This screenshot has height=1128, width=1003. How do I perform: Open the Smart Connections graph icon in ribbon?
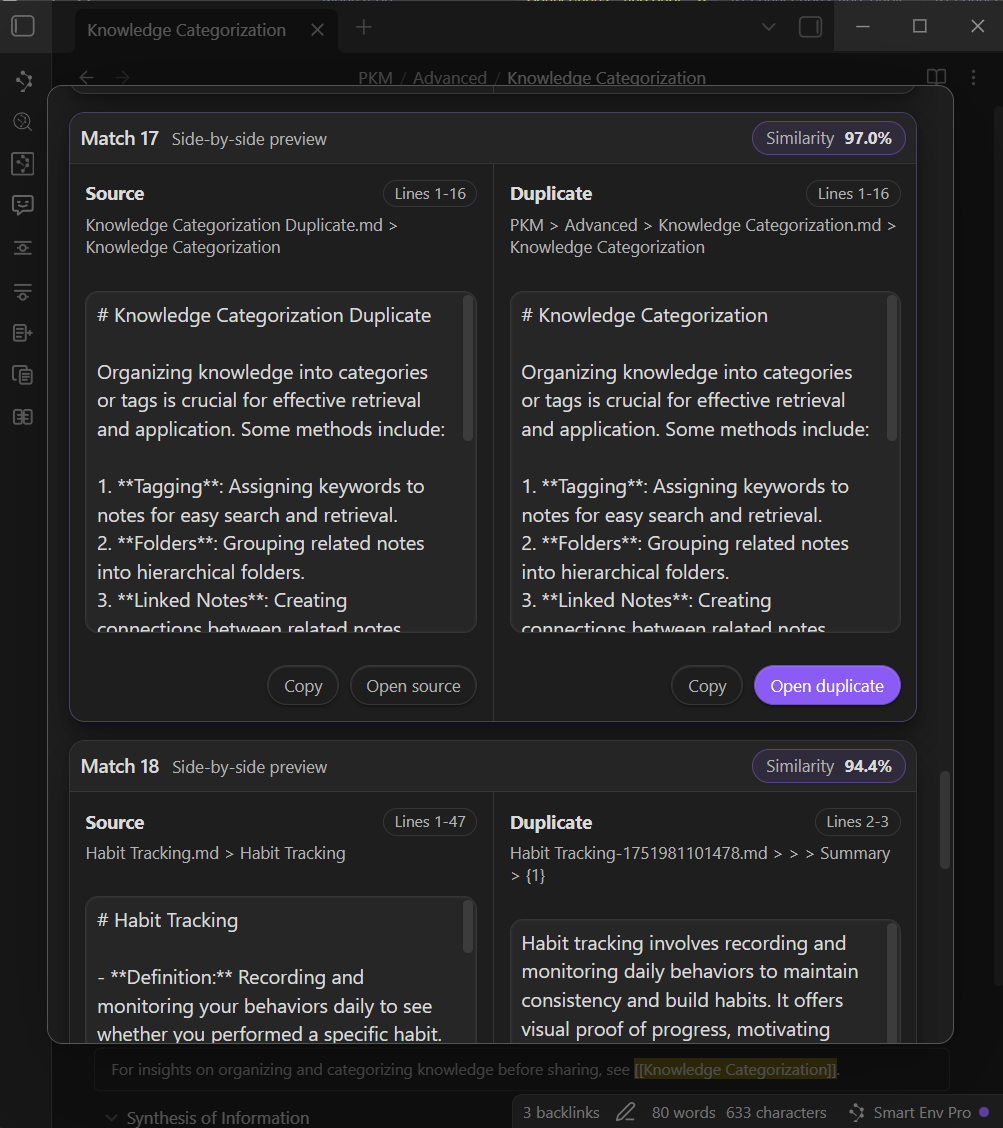(x=23, y=81)
